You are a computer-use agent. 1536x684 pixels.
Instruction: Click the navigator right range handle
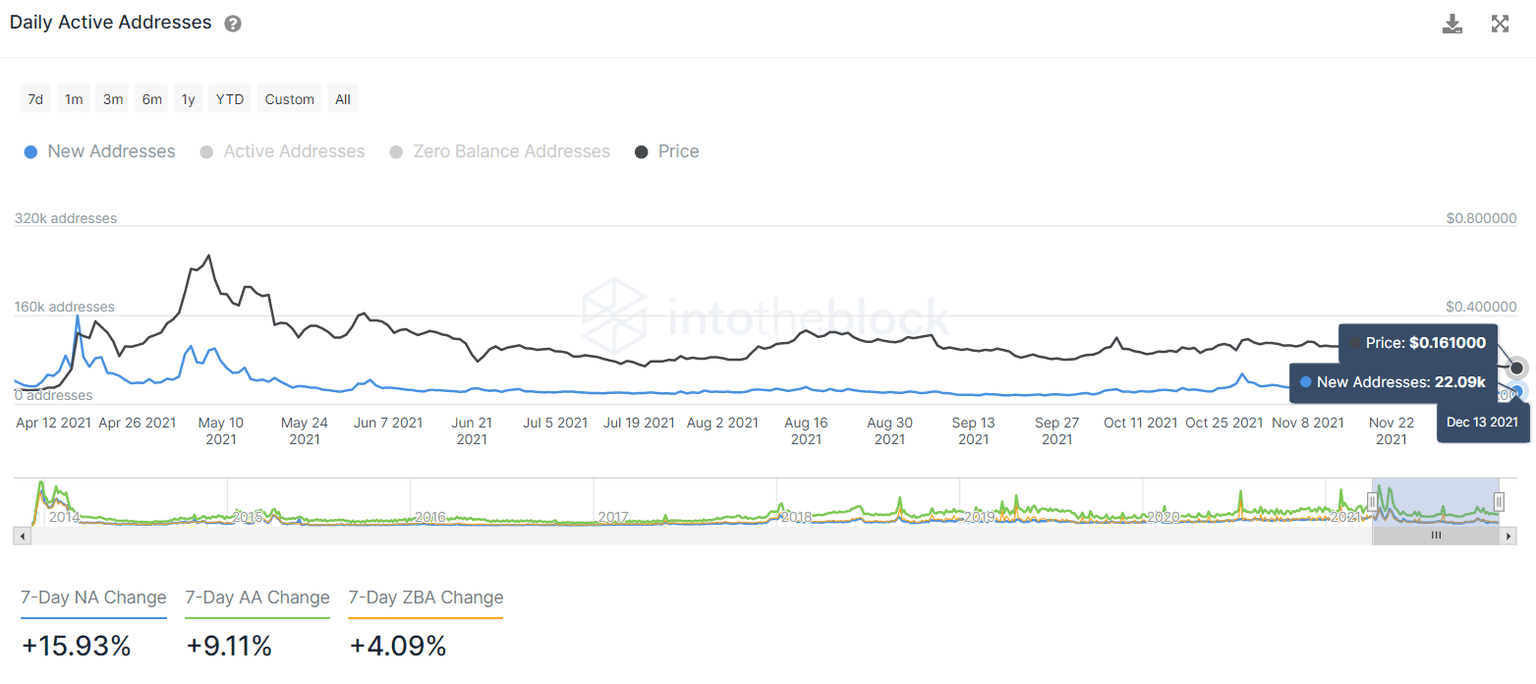coord(1499,502)
